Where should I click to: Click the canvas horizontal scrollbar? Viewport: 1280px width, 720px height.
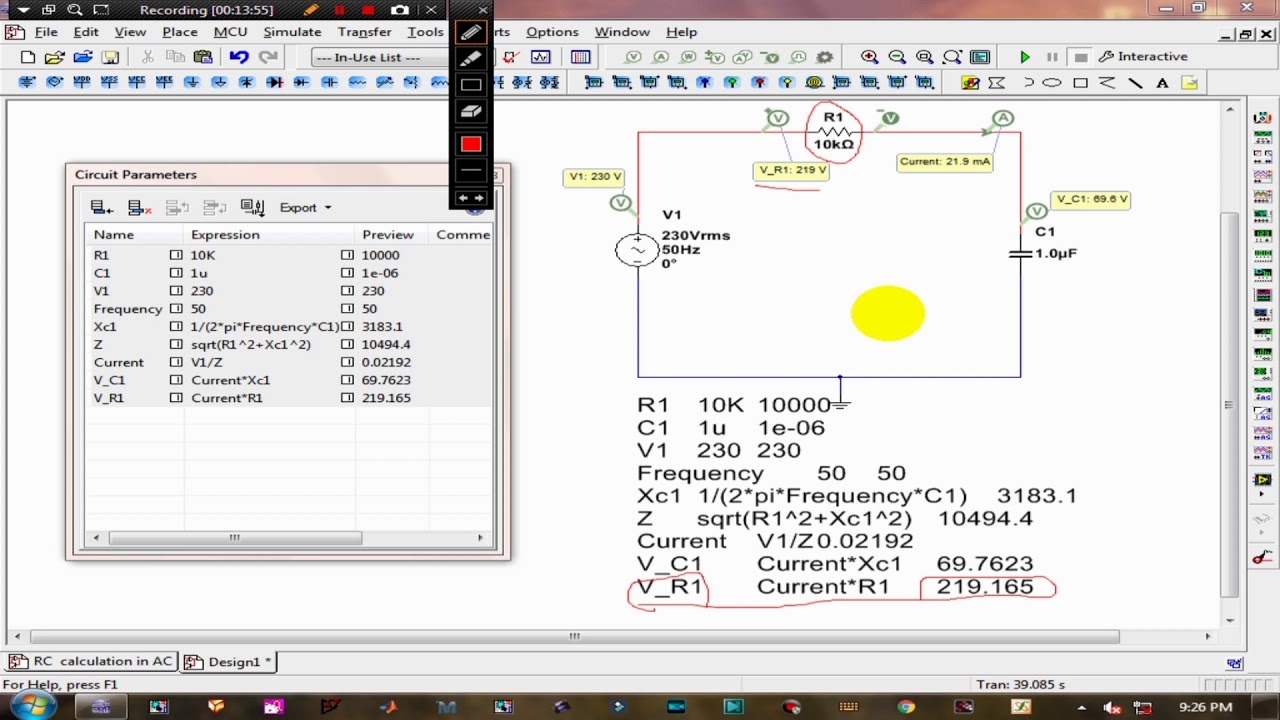(574, 636)
